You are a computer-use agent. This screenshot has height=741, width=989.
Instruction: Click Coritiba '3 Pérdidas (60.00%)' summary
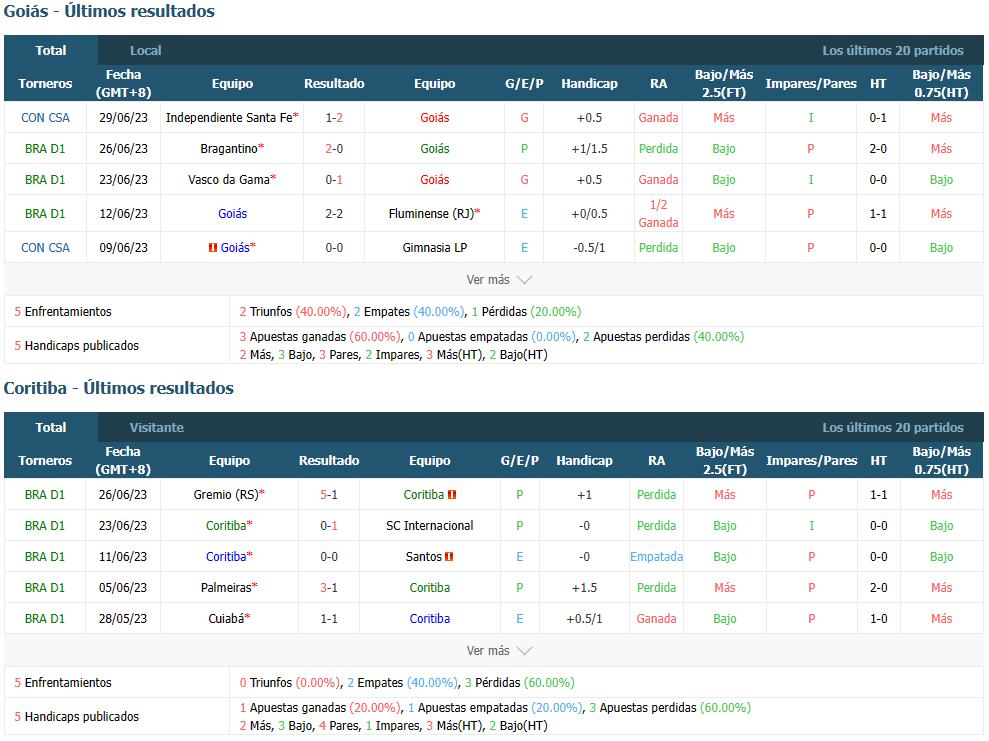pyautogui.click(x=519, y=683)
